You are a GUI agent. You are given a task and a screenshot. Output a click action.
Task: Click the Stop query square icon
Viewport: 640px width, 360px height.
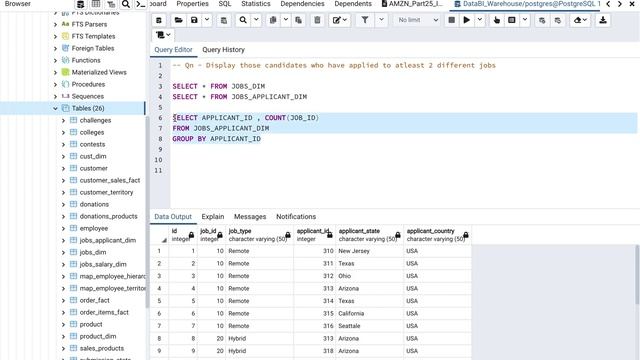(451, 20)
